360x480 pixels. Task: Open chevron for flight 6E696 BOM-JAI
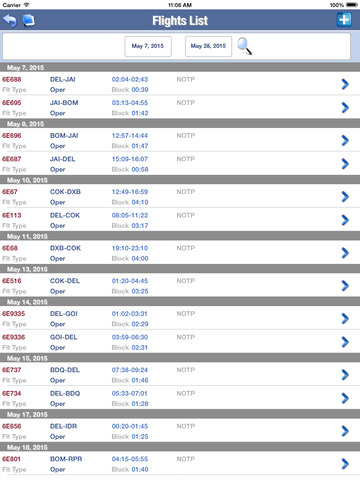tap(345, 140)
